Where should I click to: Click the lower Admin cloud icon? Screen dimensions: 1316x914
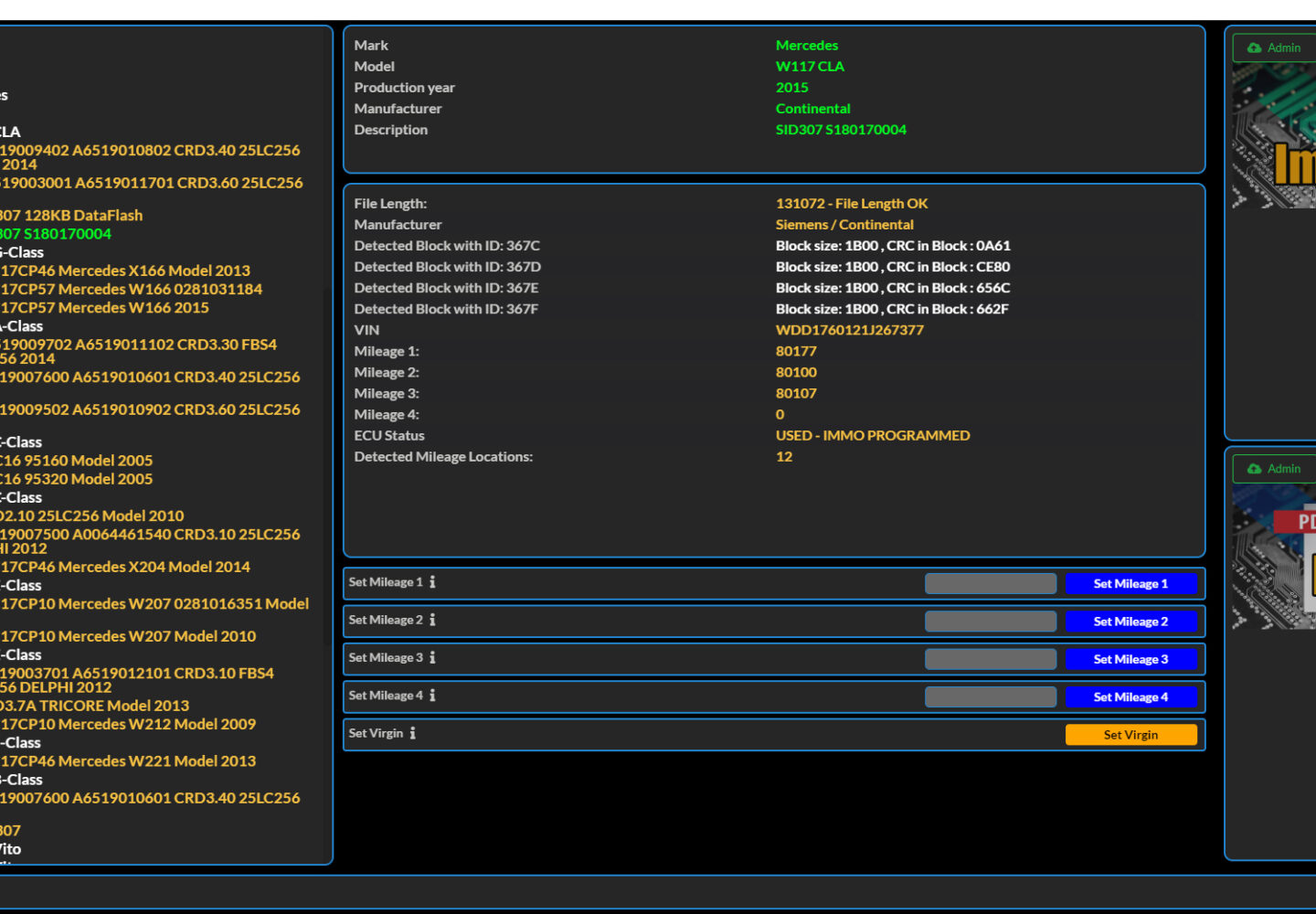tap(1255, 469)
